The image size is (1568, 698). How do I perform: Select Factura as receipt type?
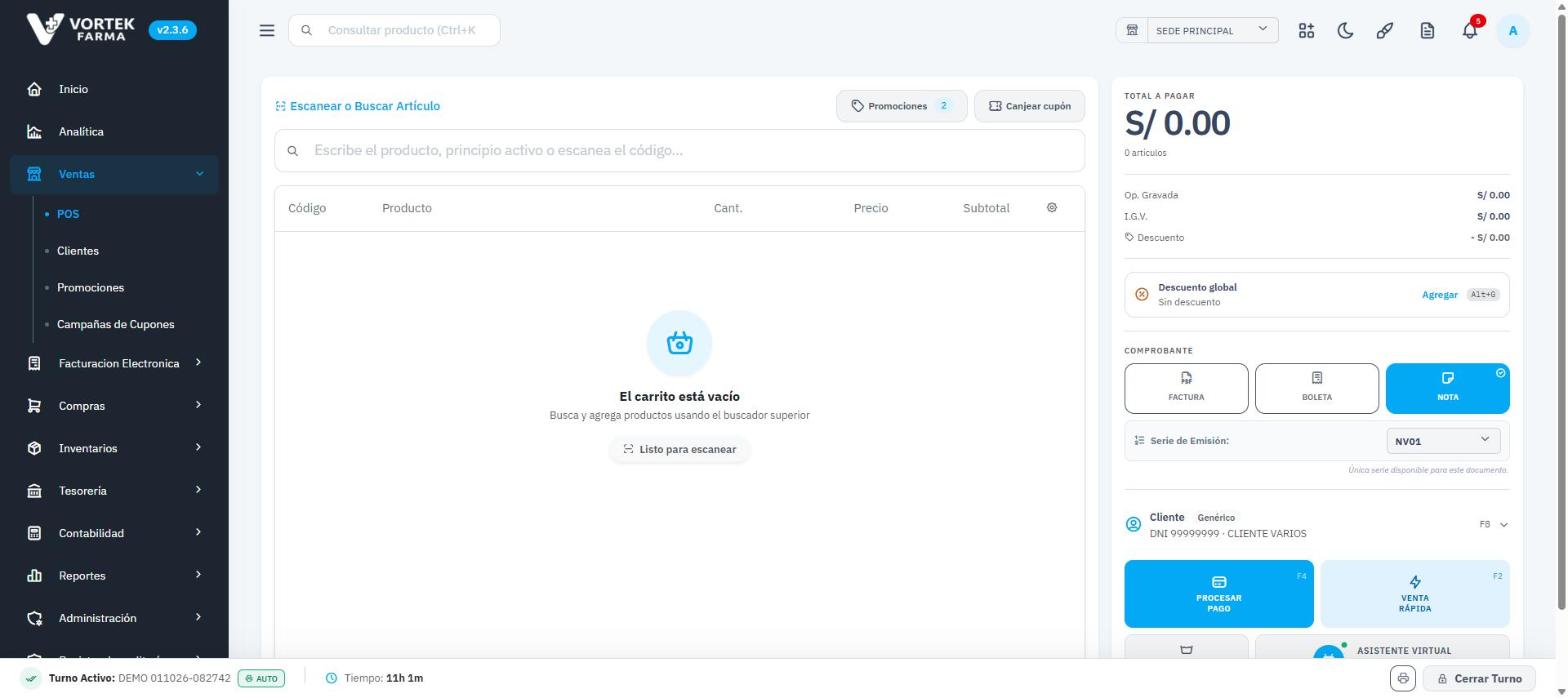[1186, 388]
